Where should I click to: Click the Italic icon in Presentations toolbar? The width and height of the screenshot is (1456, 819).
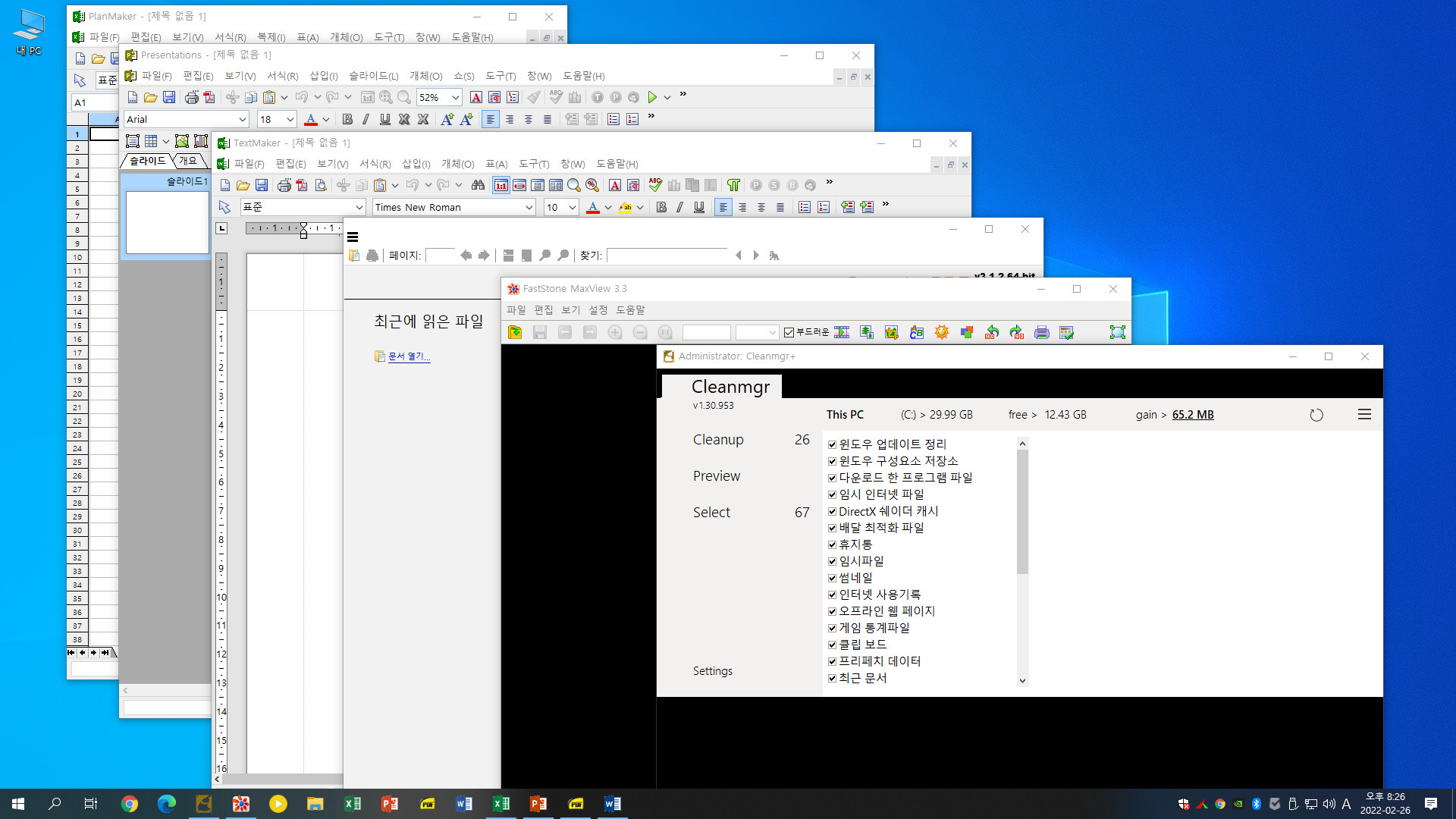pyautogui.click(x=366, y=119)
